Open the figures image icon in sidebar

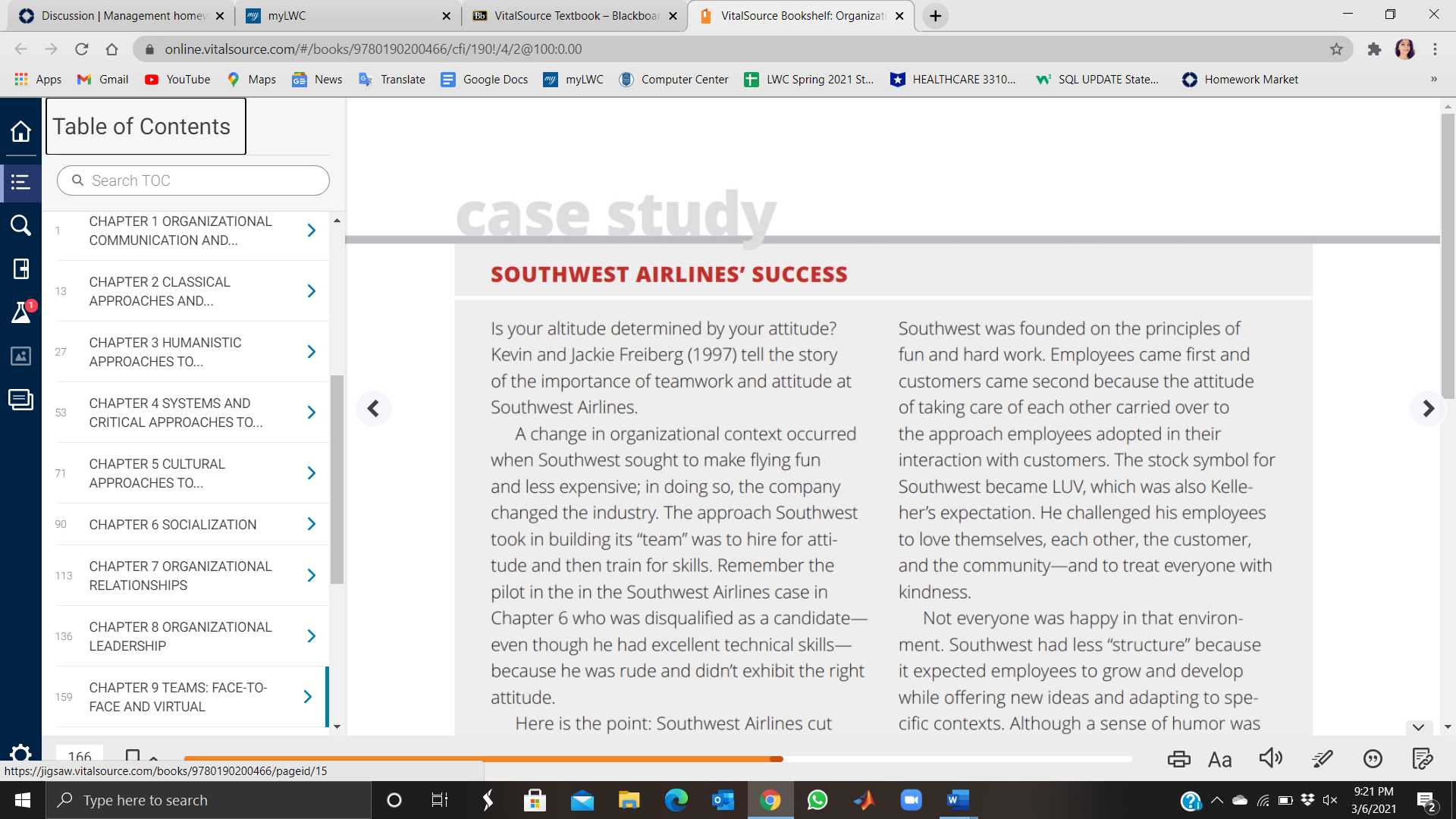20,356
